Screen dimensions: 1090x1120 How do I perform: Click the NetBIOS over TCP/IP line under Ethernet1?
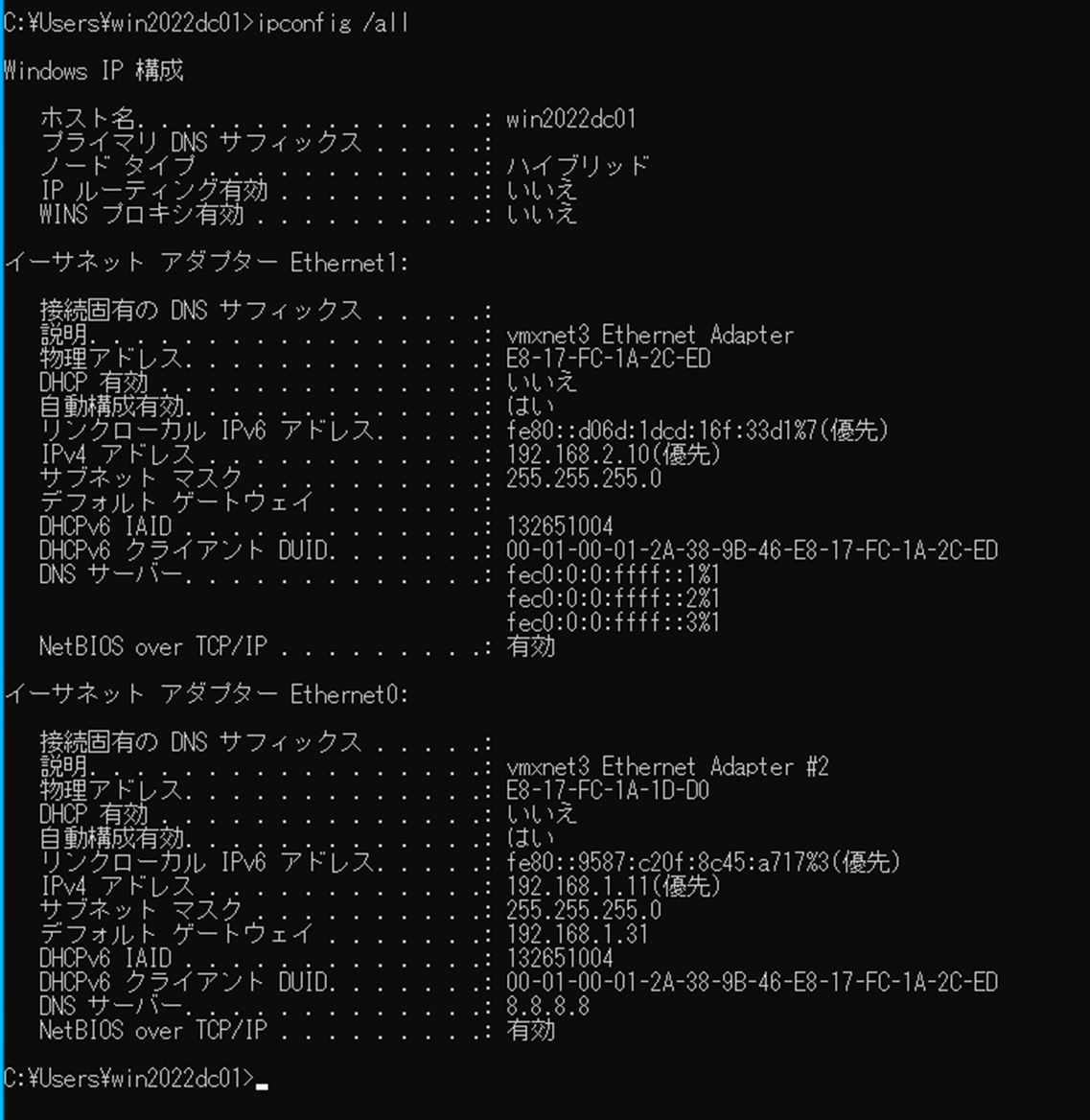tap(153, 646)
